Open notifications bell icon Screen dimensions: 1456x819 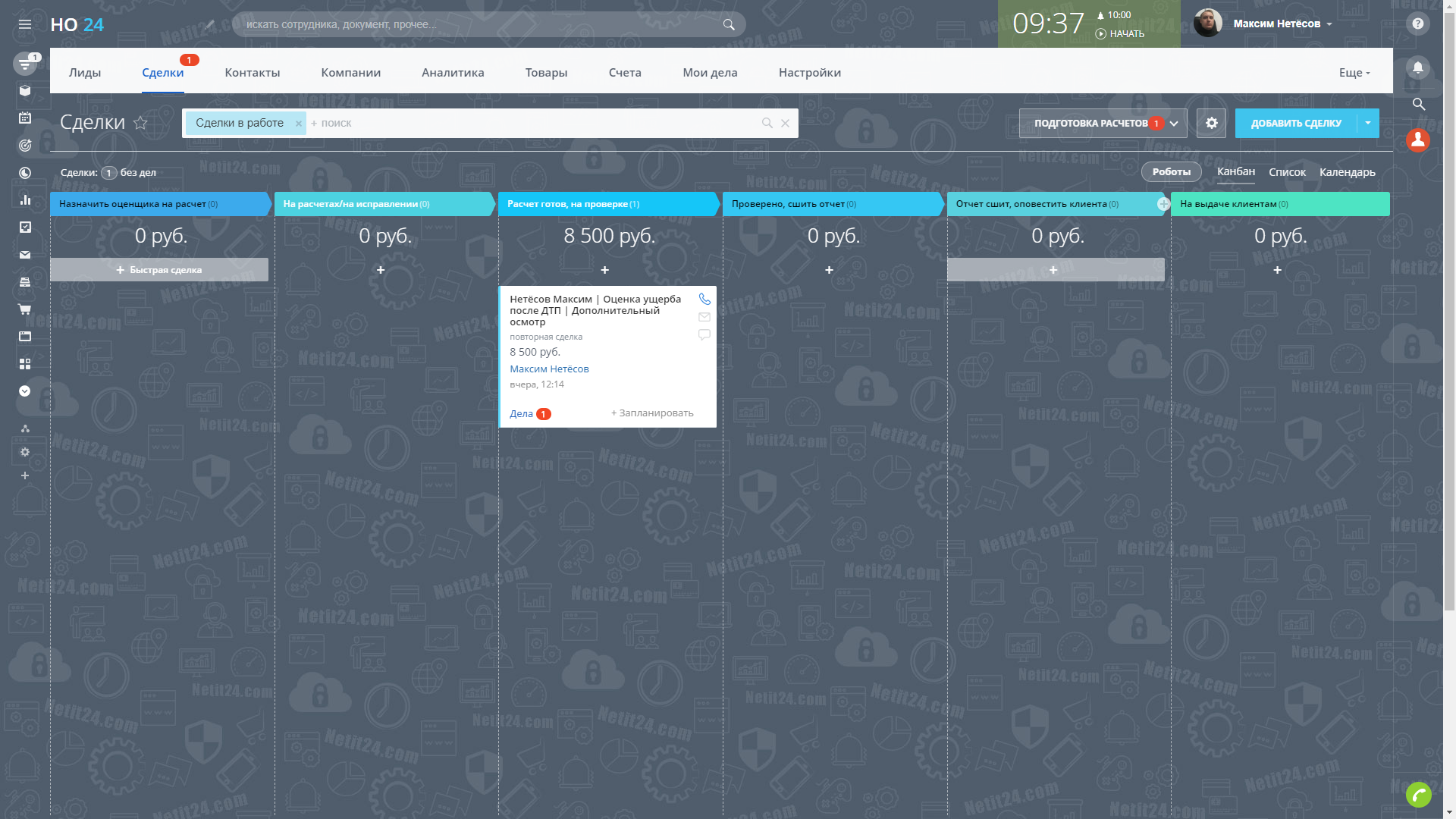[1418, 67]
